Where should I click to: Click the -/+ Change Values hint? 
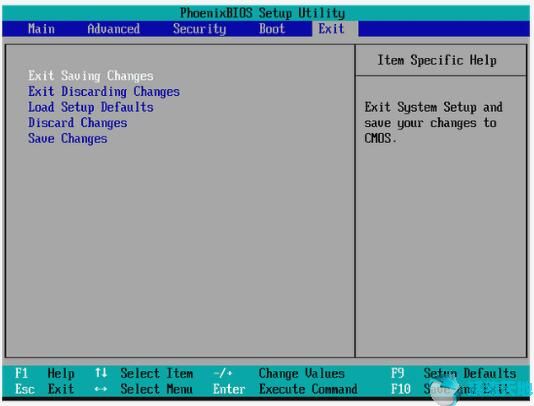point(279,373)
